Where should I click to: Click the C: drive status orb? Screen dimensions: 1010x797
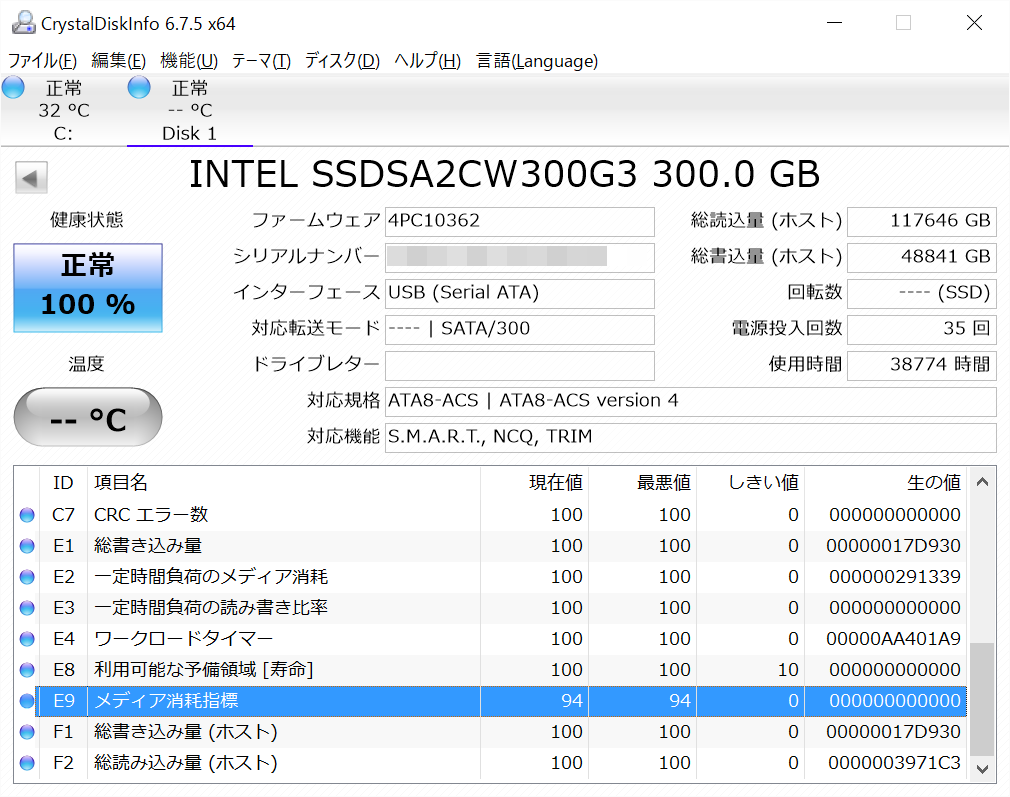click(14, 88)
